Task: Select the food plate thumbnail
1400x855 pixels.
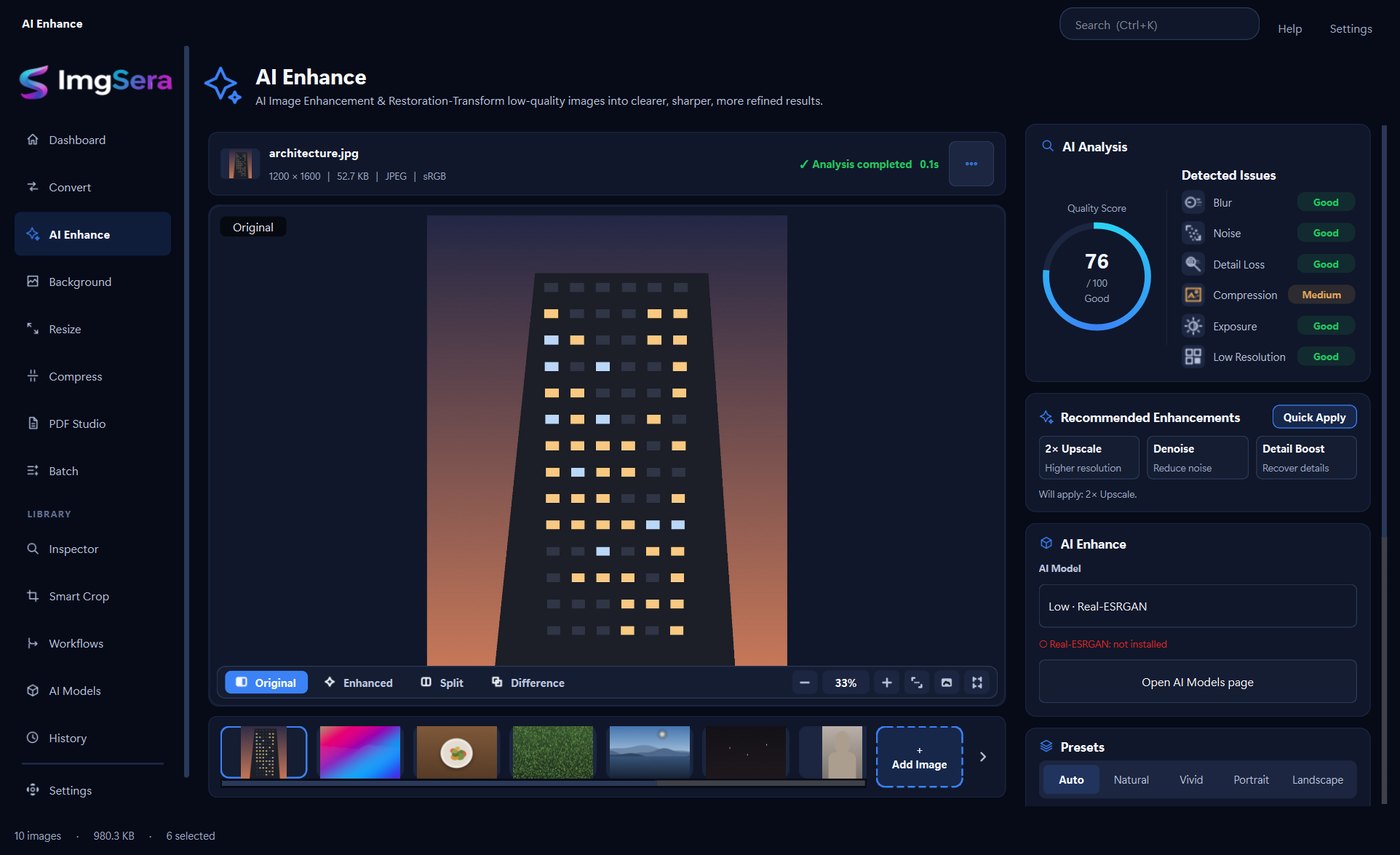Action: pyautogui.click(x=457, y=752)
